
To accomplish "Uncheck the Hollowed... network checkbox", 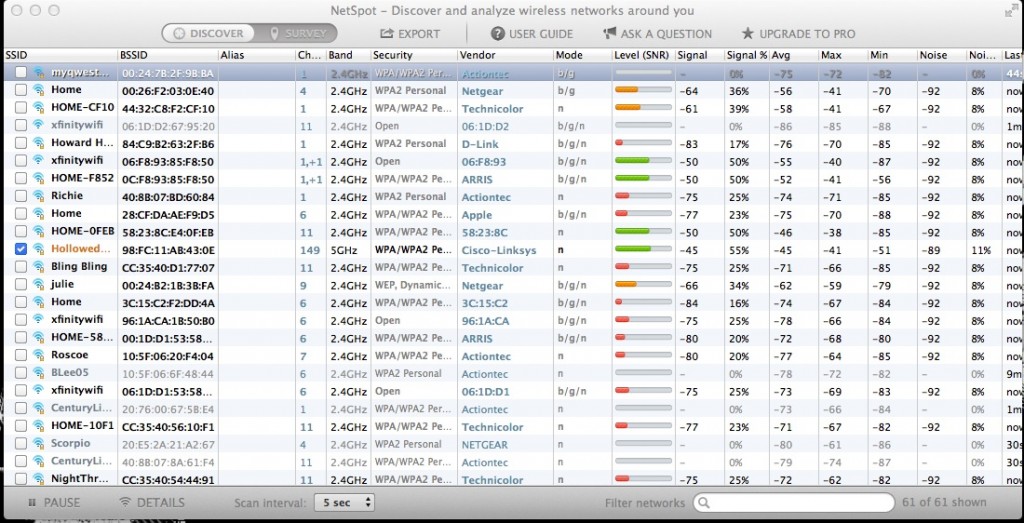I will coord(21,249).
